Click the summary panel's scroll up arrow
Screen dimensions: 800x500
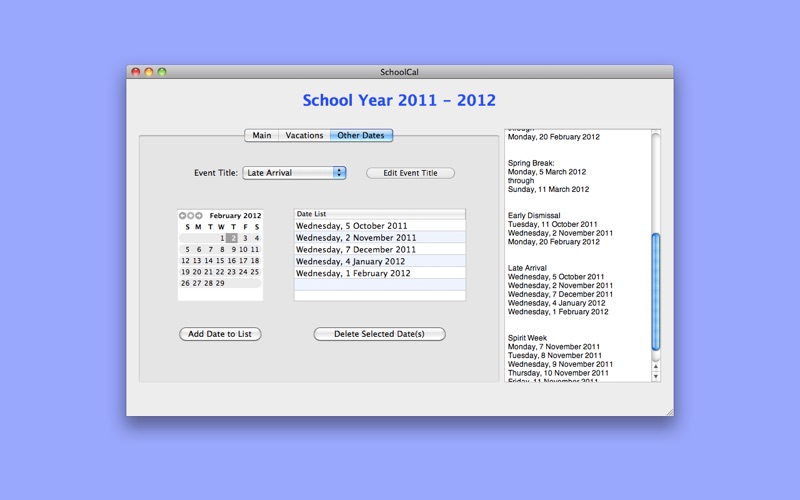click(656, 366)
